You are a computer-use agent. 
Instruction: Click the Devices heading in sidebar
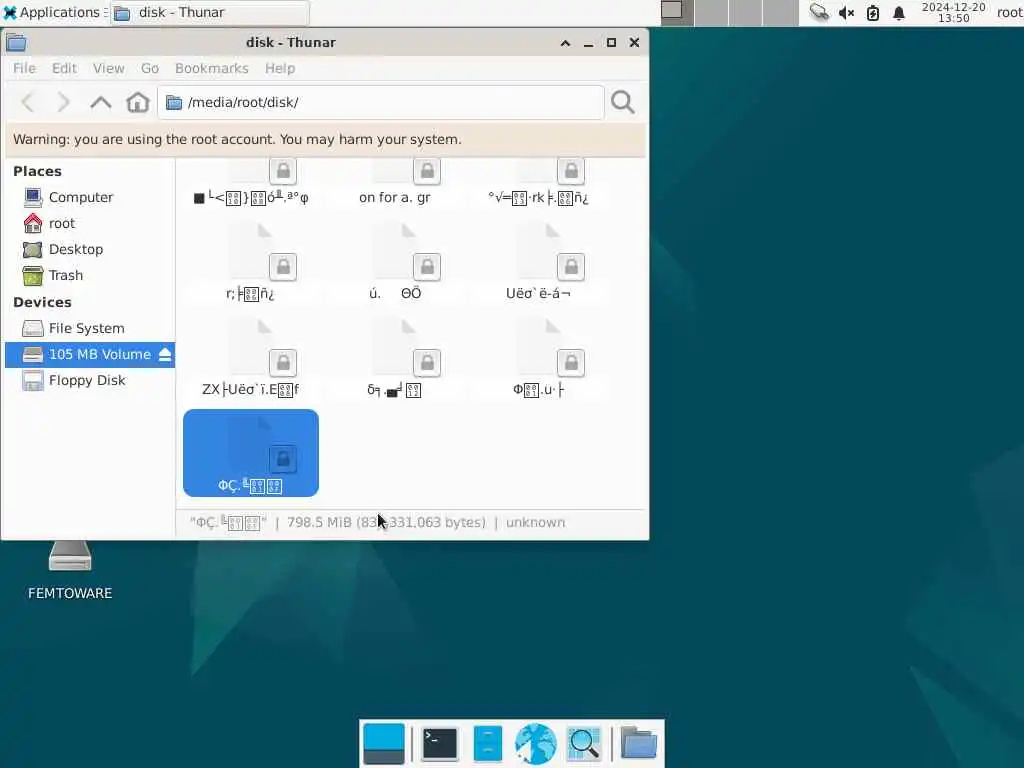[42, 302]
